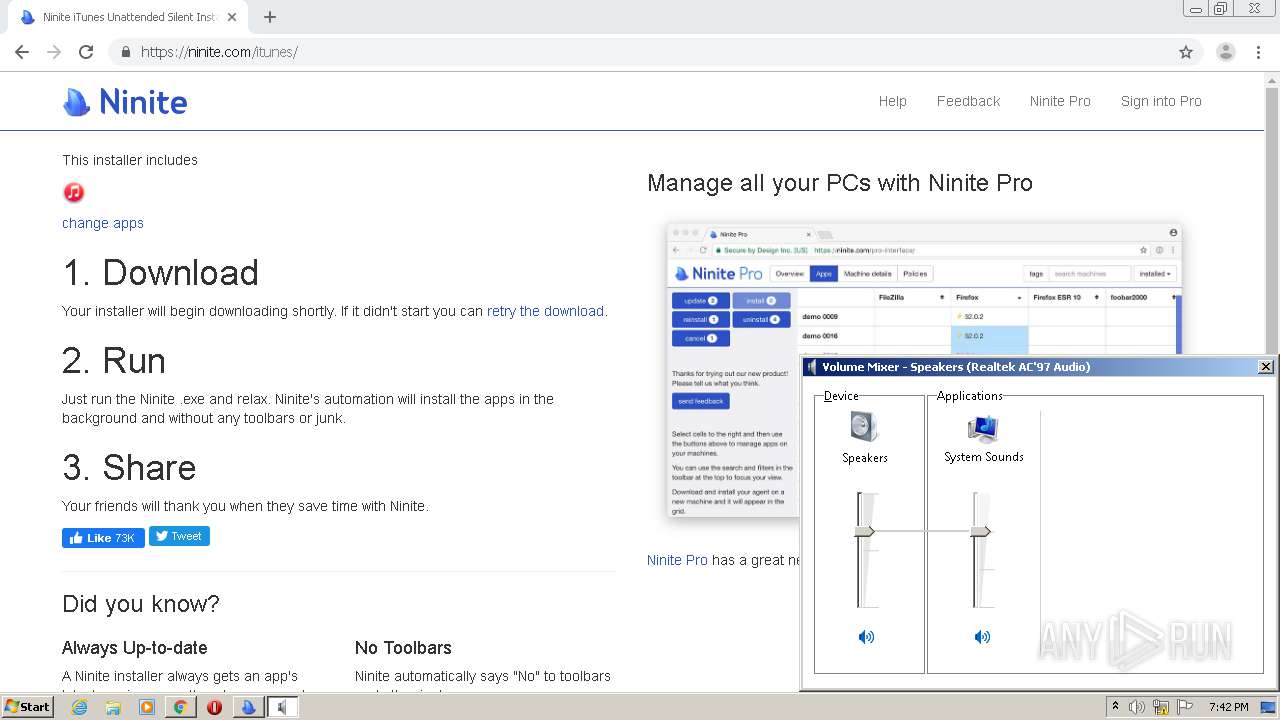Click retry the download link
This screenshot has width=1280, height=720.
pos(545,311)
